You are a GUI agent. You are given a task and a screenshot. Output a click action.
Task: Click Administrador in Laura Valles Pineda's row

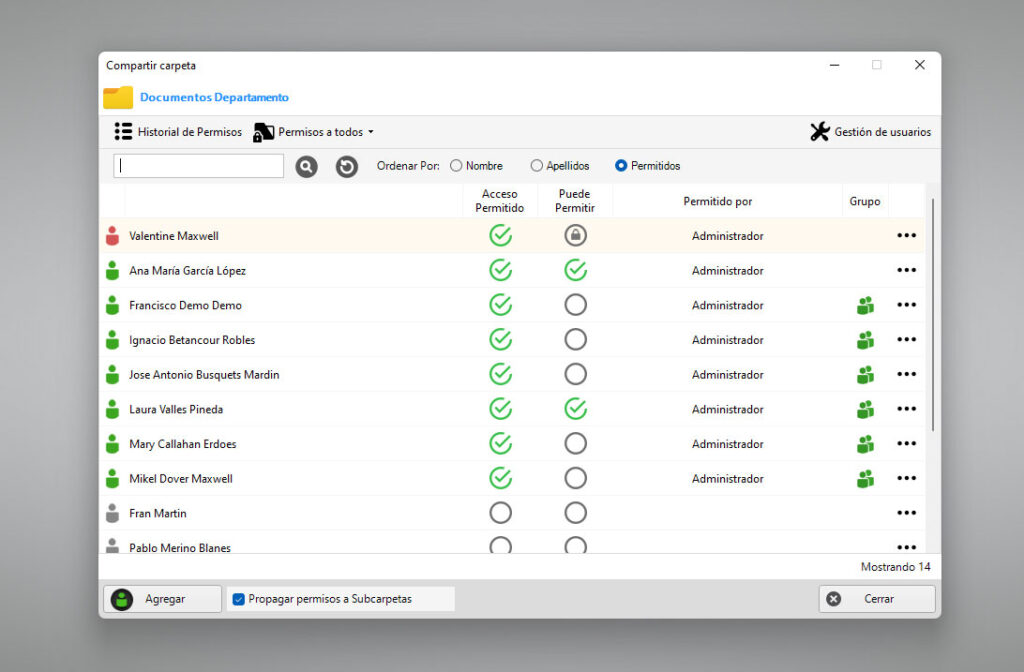728,409
